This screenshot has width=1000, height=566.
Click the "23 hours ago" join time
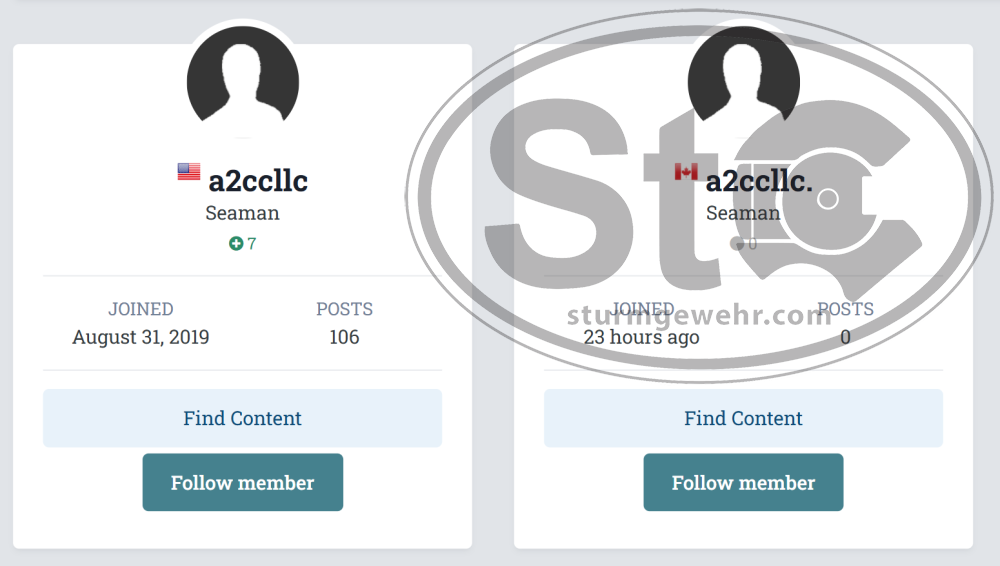tap(642, 337)
